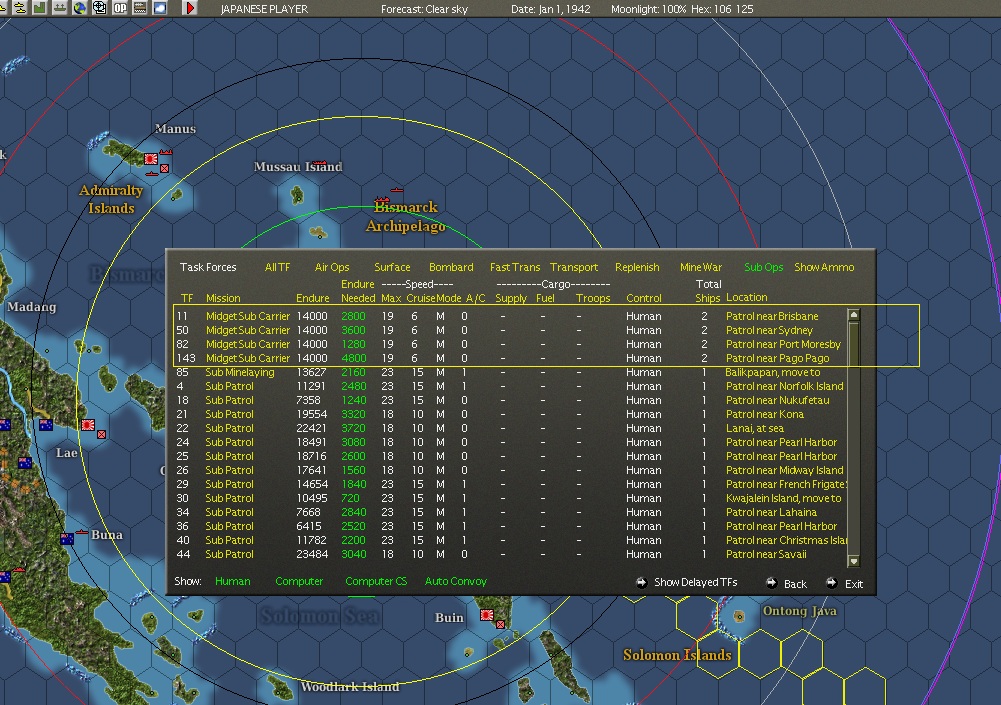This screenshot has height=705, width=1001.
Task: Click the Ontong Java map label
Action: 799,611
